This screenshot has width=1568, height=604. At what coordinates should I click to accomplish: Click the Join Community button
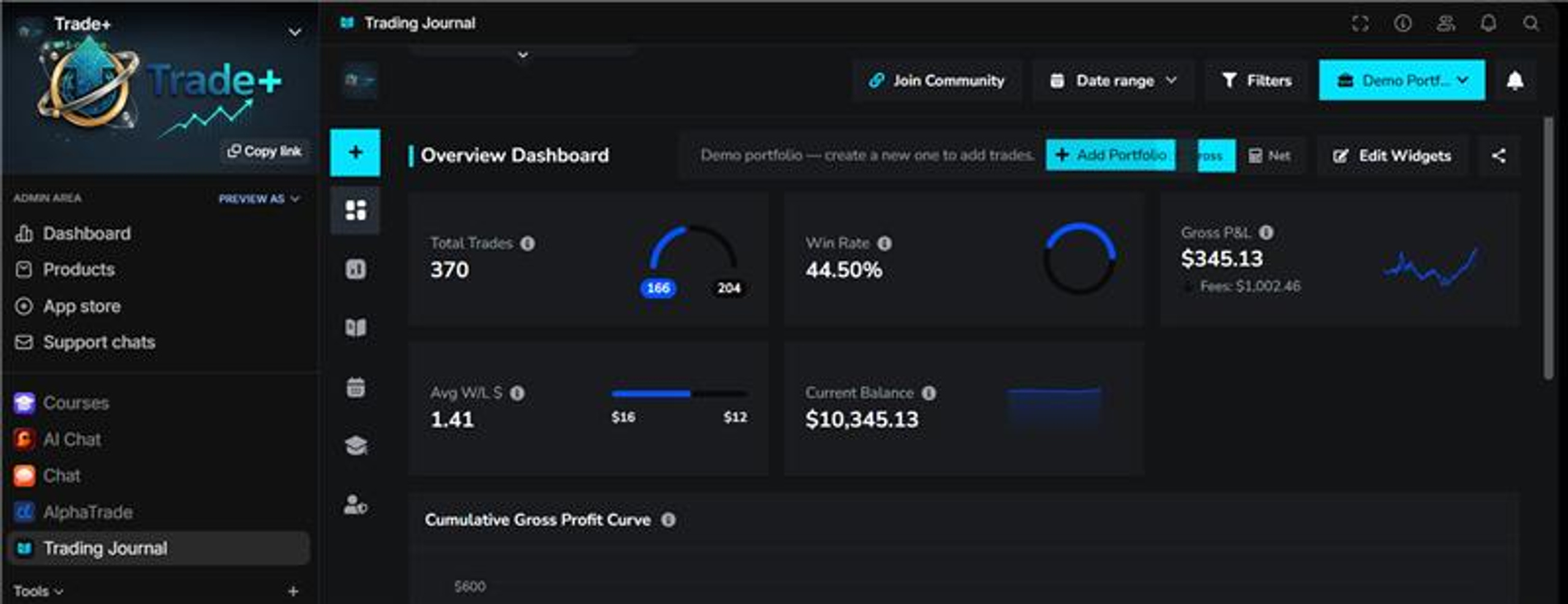click(937, 80)
